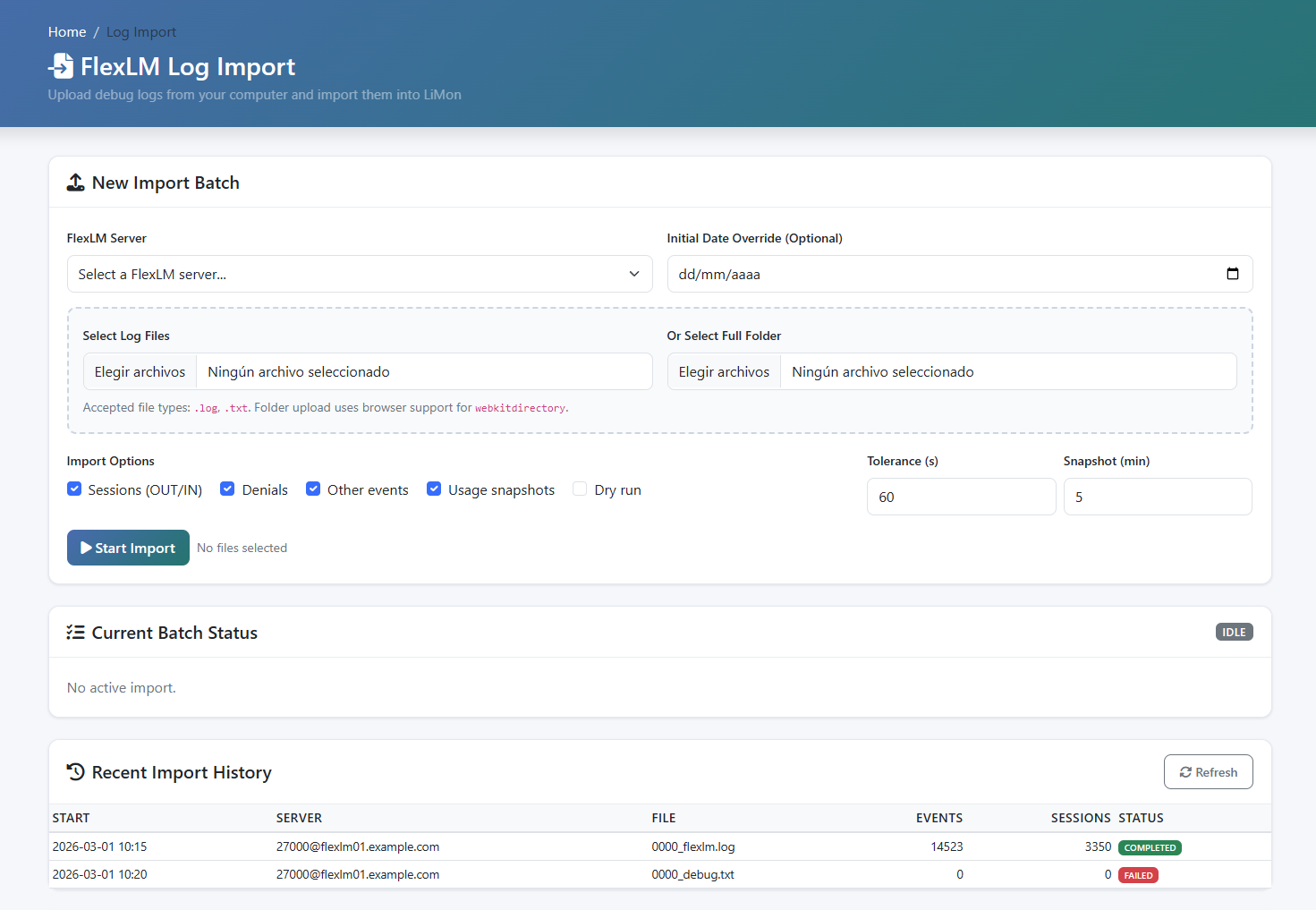1316x910 pixels.
Task: Navigate to Home via the breadcrumb
Action: 67,31
